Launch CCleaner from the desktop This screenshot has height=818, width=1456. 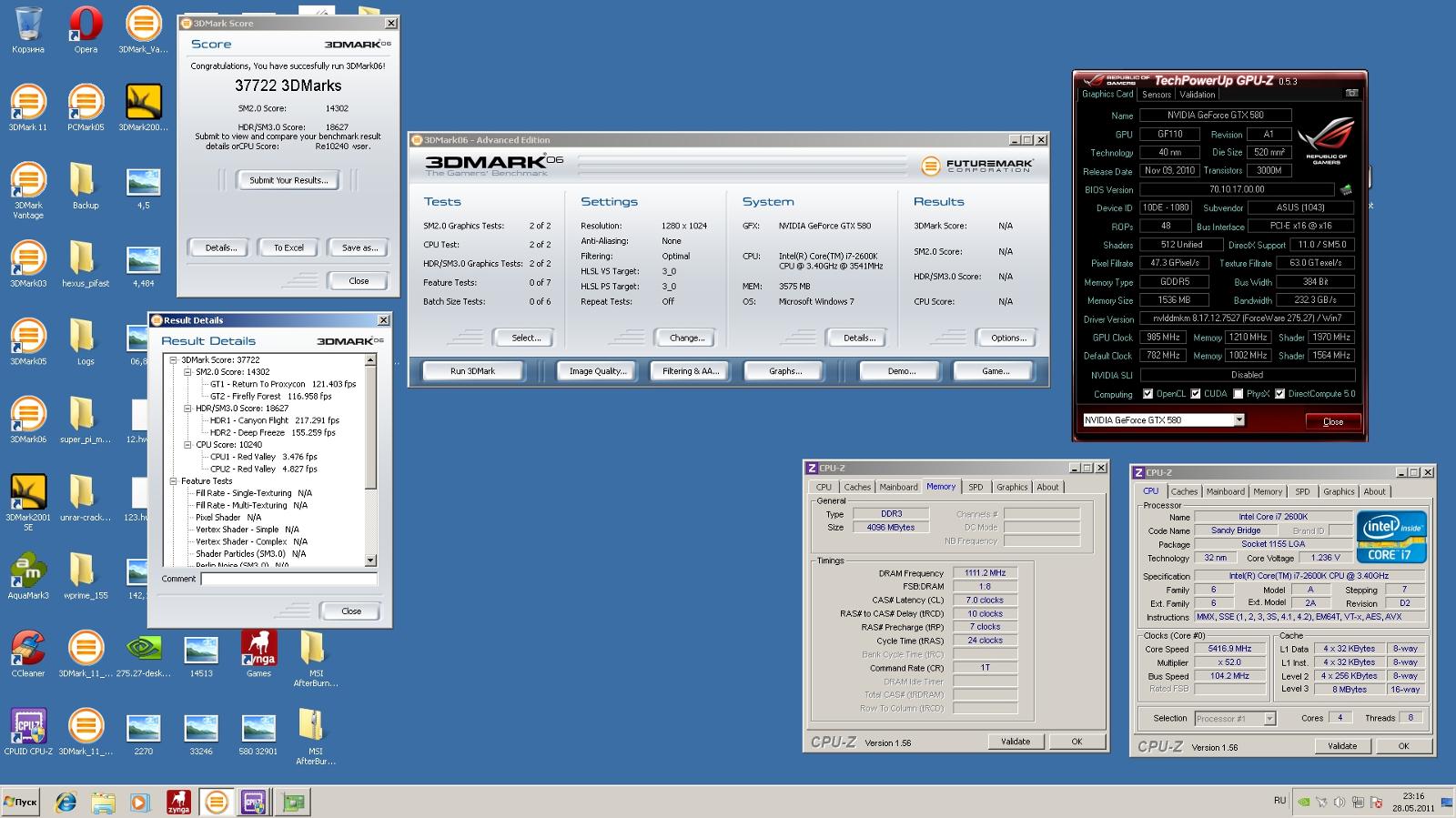click(28, 653)
